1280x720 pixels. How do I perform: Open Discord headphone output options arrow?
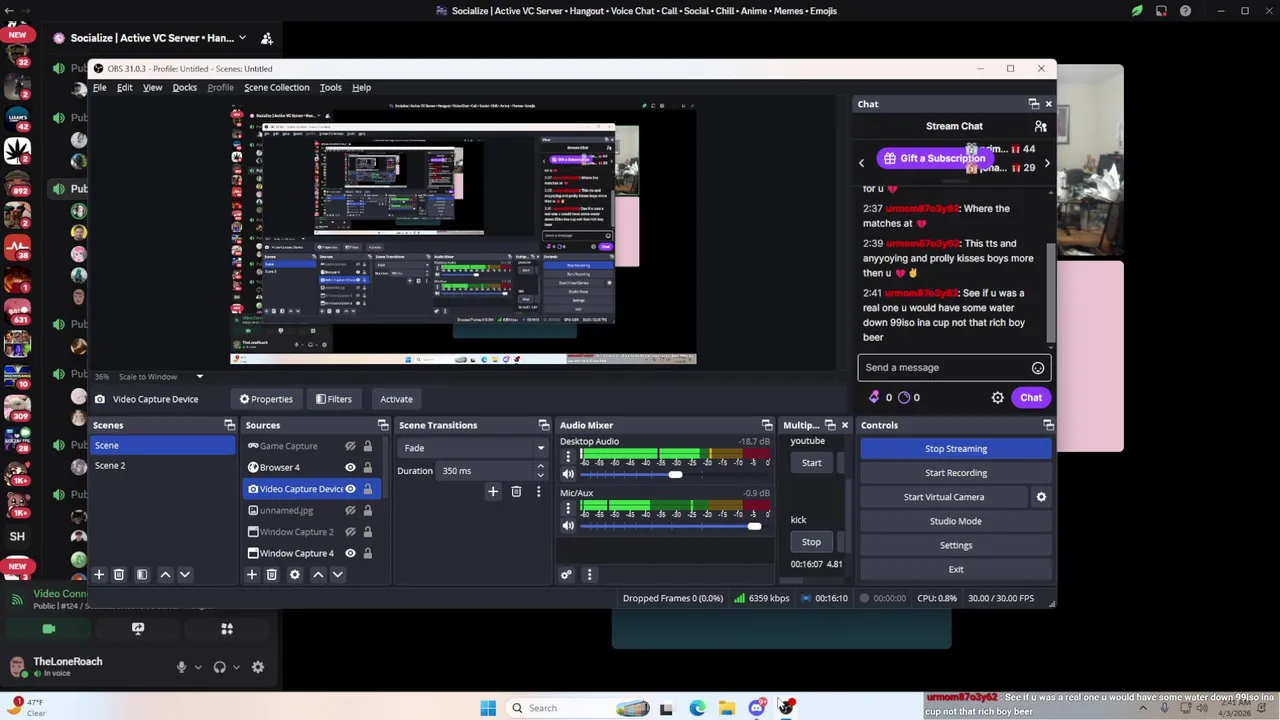point(236,667)
